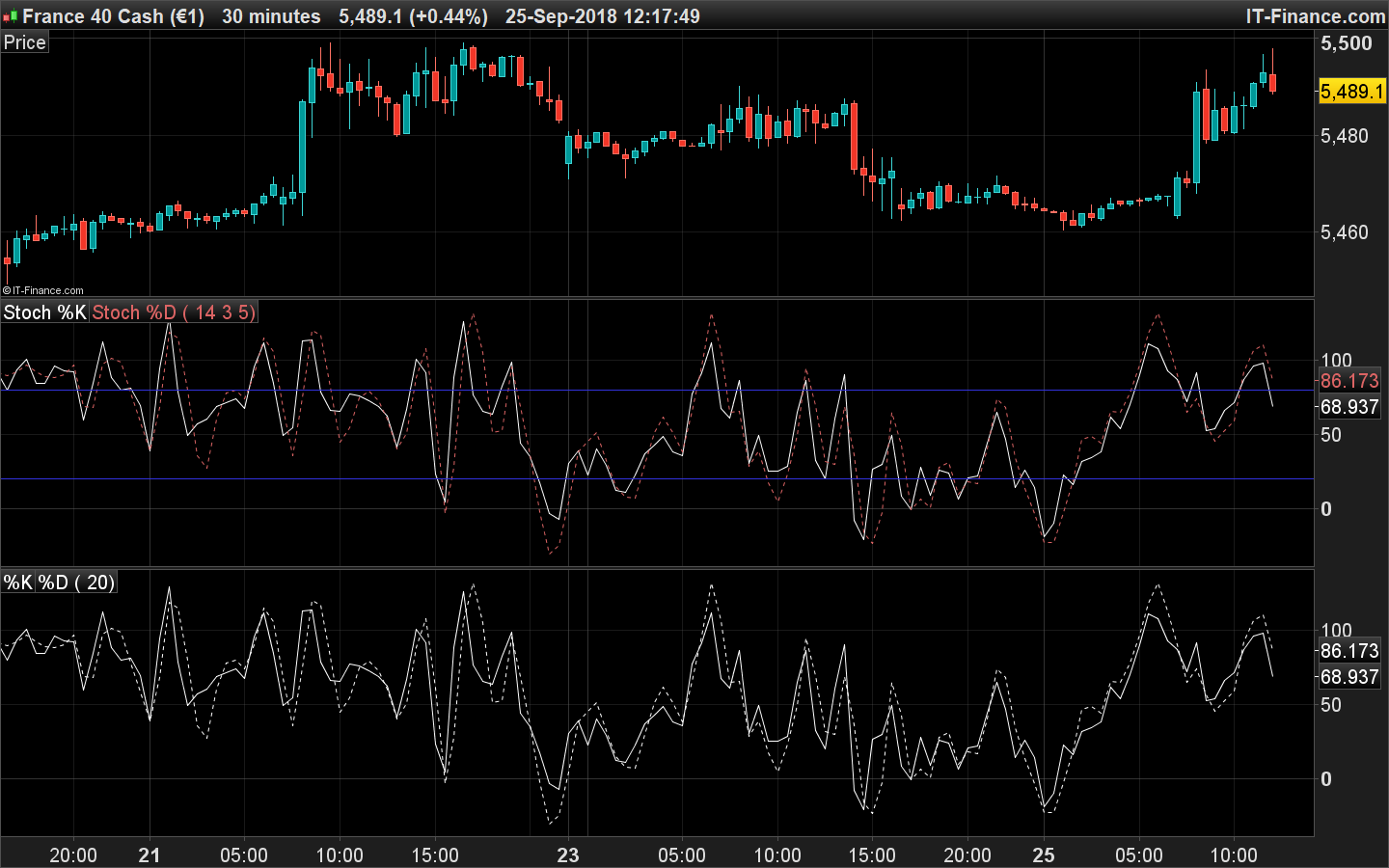This screenshot has height=868, width=1389.
Task: Click the 5,500 price axis label
Action: tap(1346, 43)
